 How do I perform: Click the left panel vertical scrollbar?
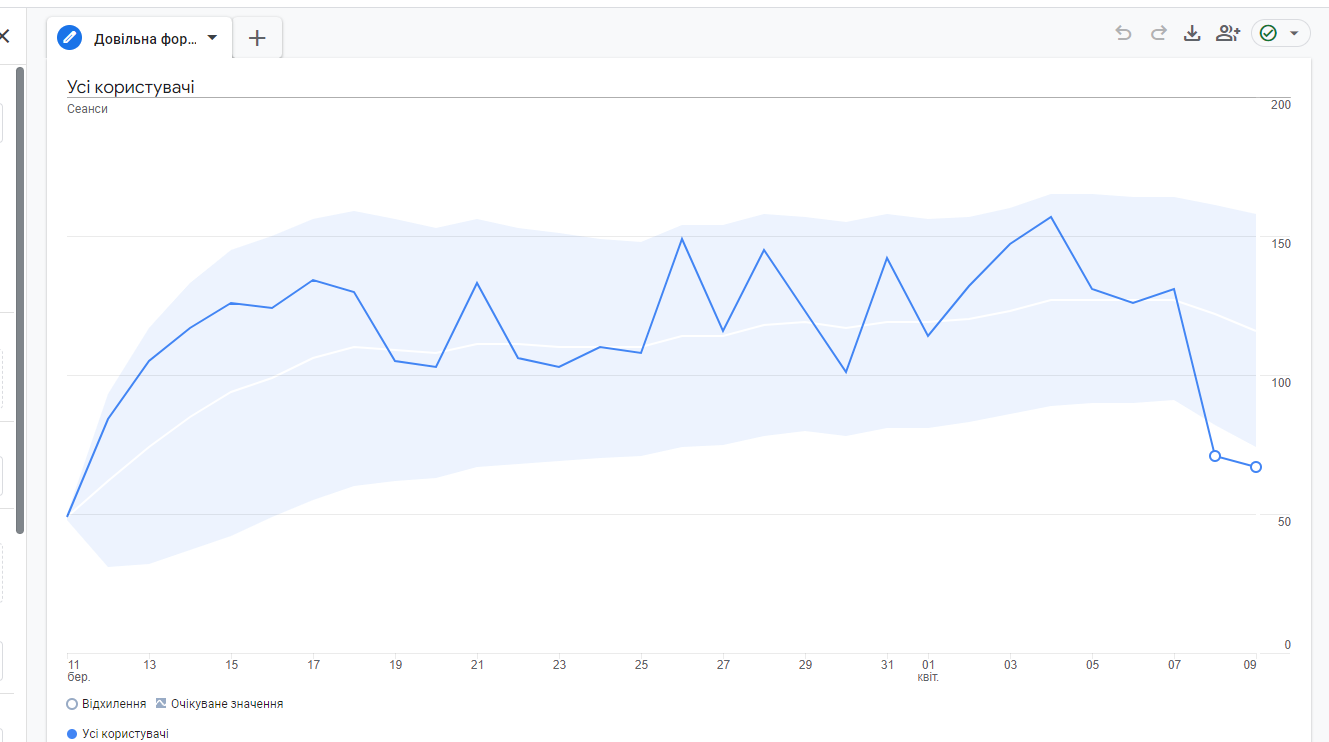[x=20, y=300]
